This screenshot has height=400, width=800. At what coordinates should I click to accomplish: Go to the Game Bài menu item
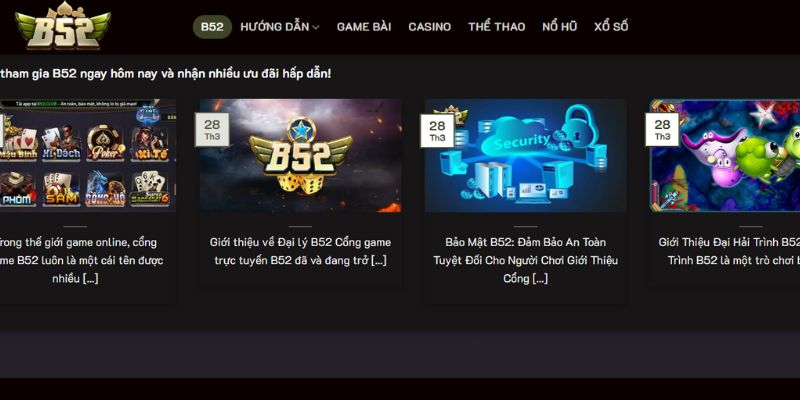coord(364,27)
